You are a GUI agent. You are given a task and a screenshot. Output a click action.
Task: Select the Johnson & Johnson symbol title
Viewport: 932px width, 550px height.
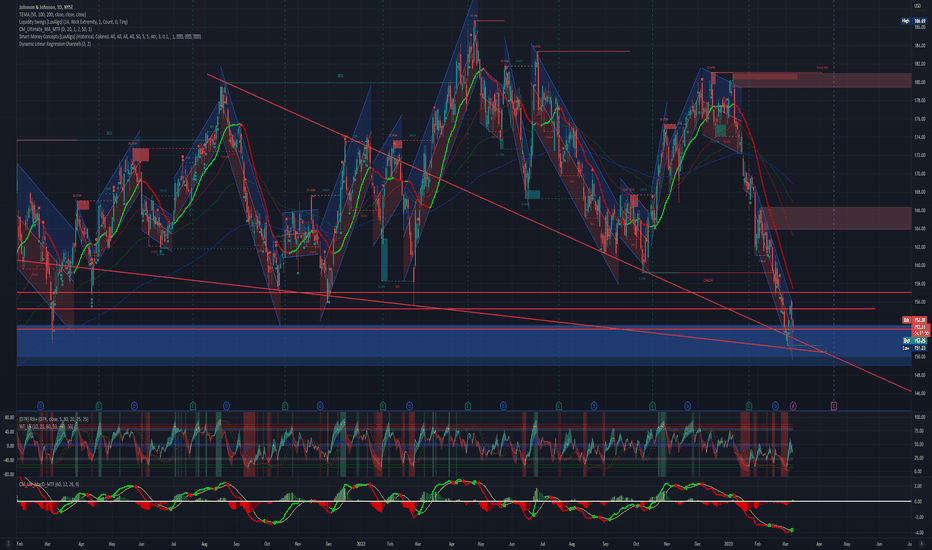pyautogui.click(x=44, y=7)
